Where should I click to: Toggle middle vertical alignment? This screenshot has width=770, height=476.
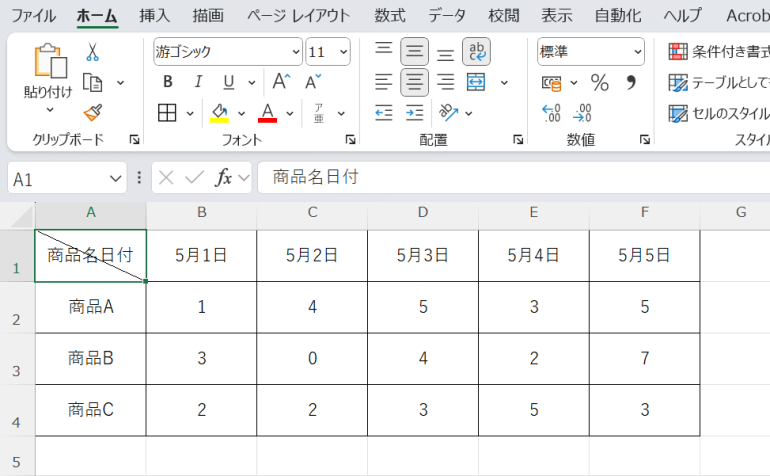coord(414,51)
